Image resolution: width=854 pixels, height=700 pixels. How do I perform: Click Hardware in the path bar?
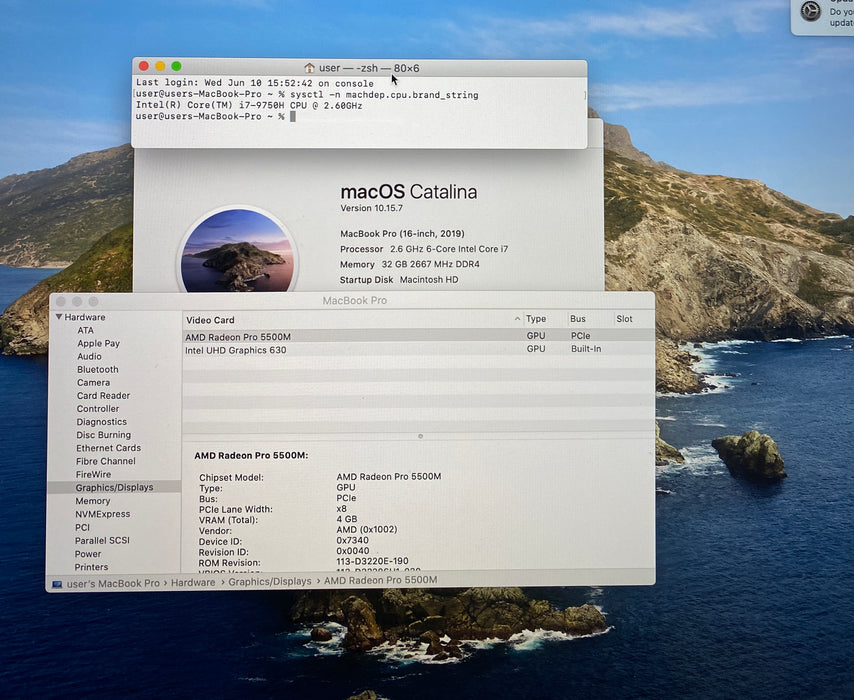(x=193, y=582)
